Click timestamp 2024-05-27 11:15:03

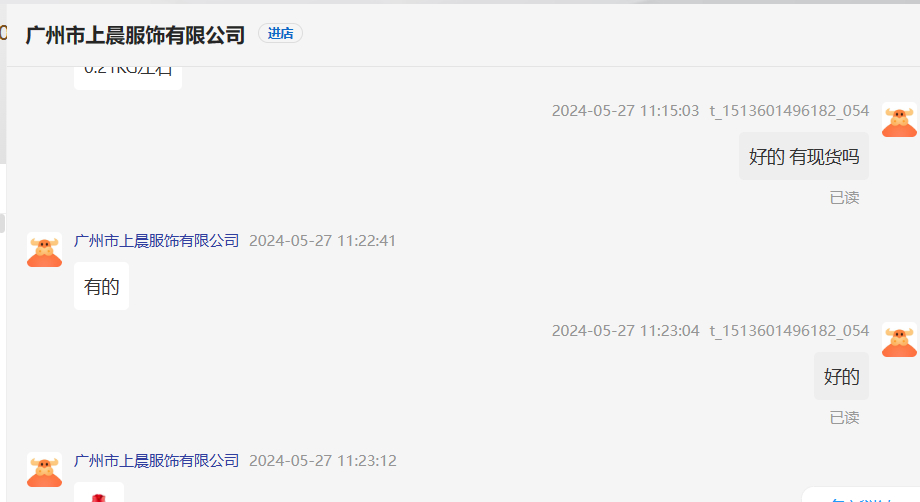625,111
